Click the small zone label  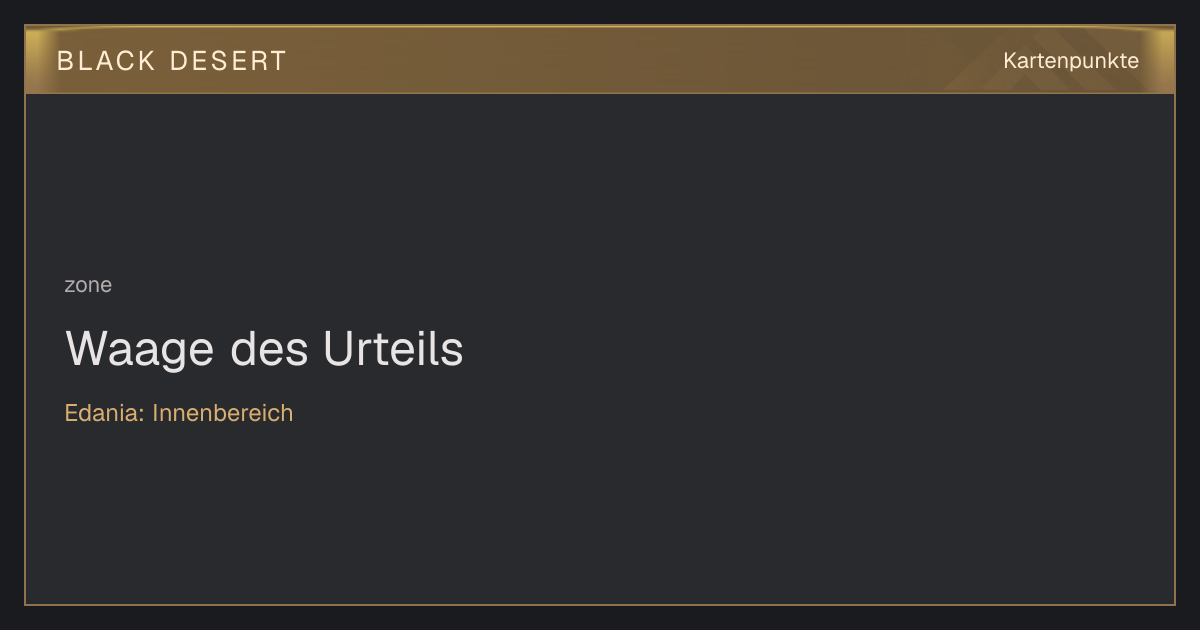coord(88,285)
